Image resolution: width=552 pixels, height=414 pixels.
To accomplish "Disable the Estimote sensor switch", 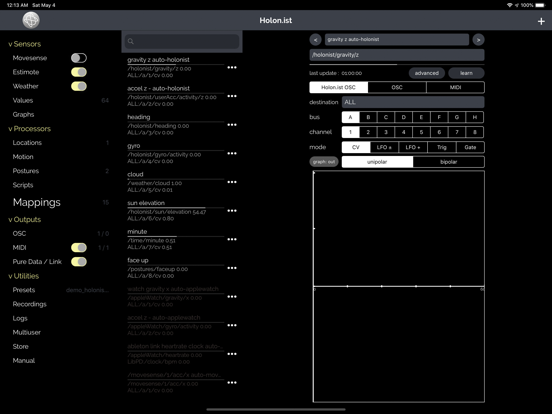I will (79, 72).
